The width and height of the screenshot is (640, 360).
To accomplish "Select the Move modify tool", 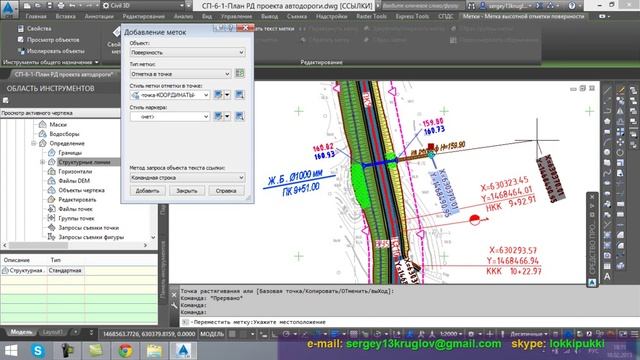I will coord(620,142).
